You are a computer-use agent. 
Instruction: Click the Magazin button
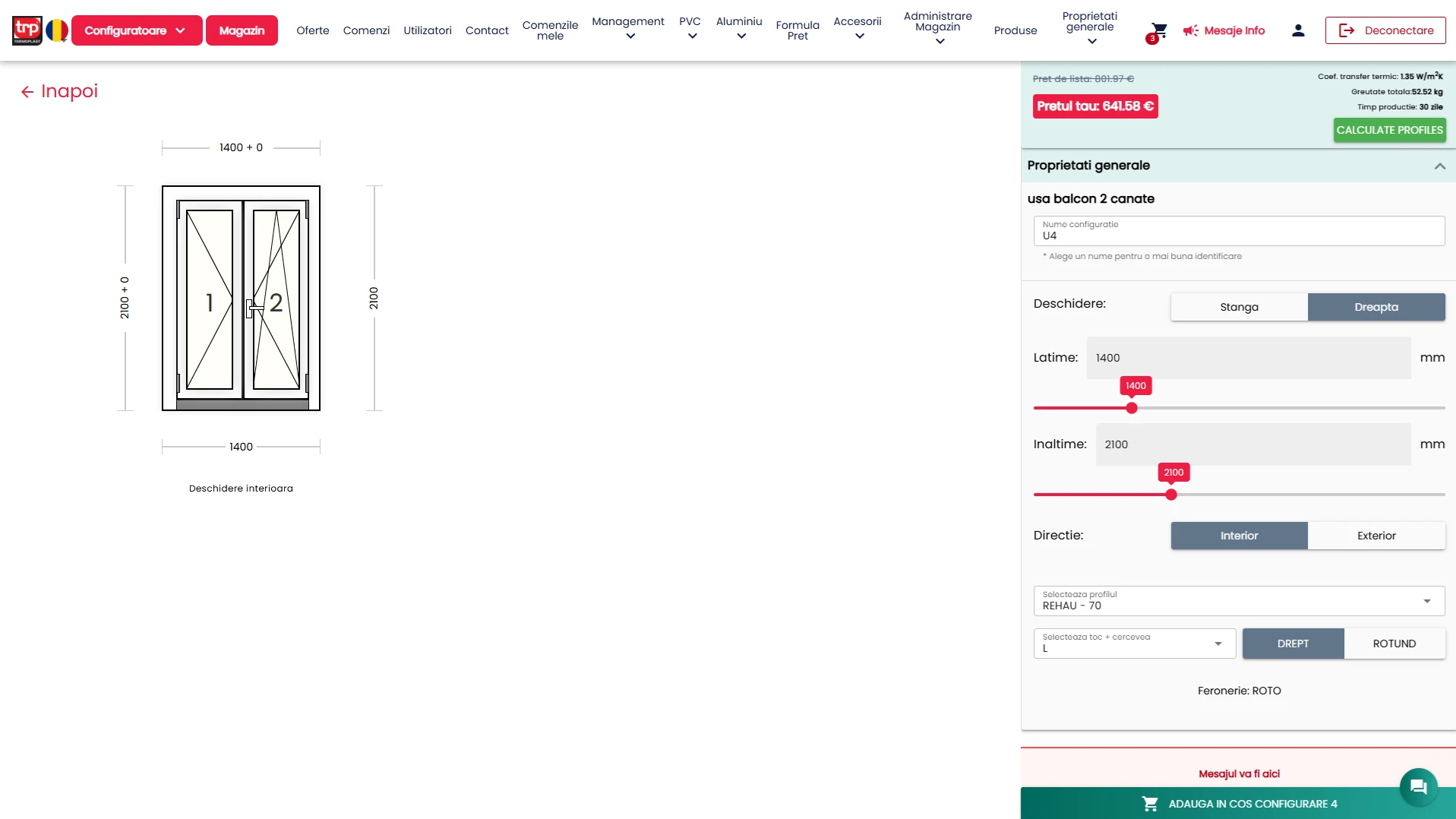[x=242, y=30]
